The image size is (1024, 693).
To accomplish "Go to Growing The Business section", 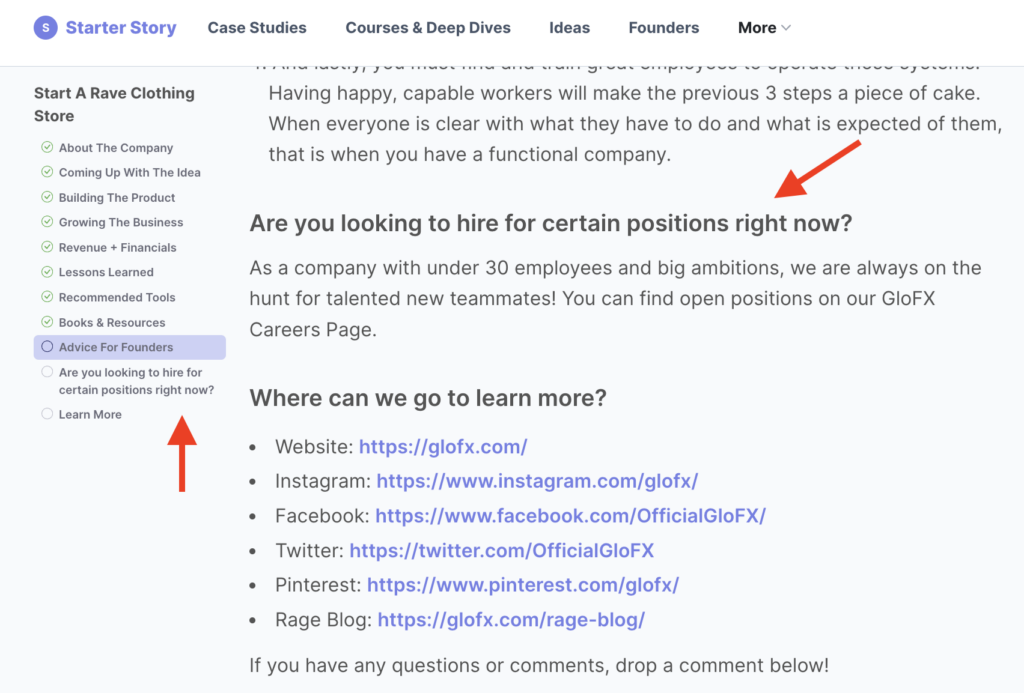I will pos(121,222).
